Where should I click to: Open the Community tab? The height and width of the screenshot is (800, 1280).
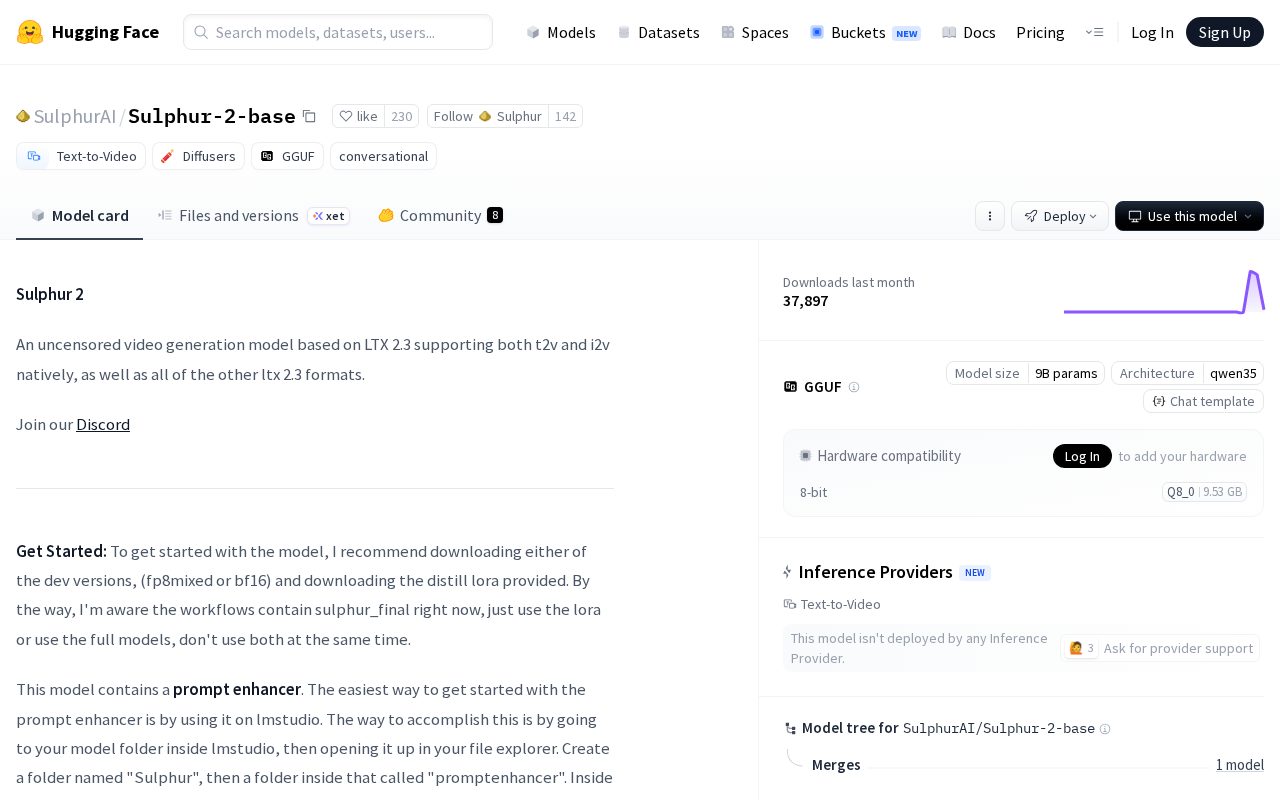(x=440, y=216)
